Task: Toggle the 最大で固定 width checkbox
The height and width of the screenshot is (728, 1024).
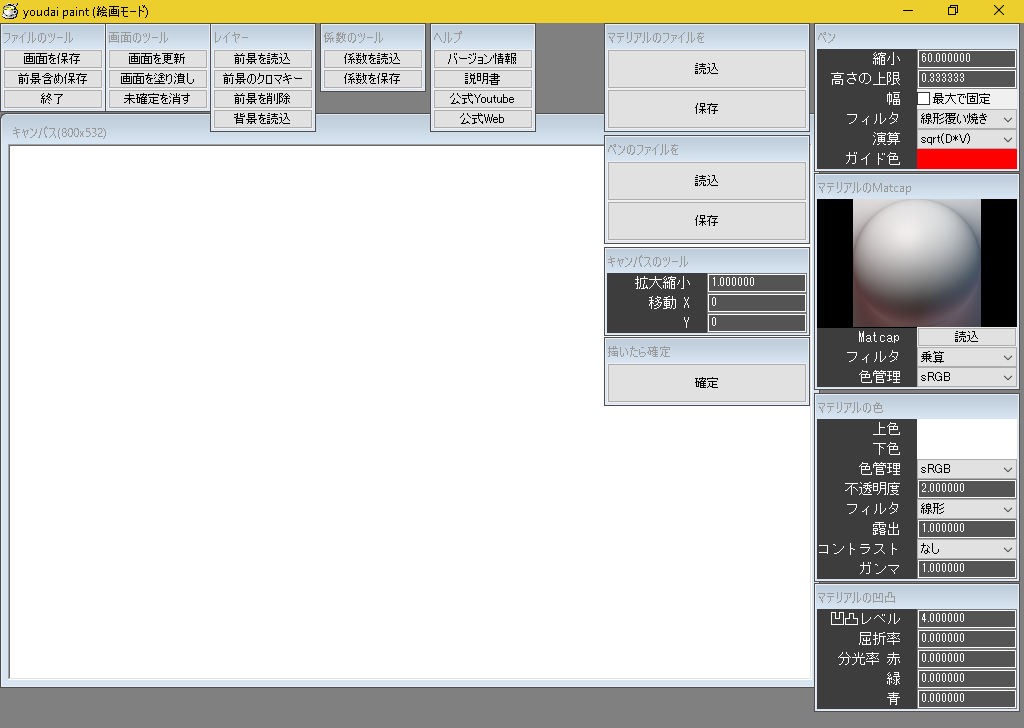Action: [x=924, y=99]
